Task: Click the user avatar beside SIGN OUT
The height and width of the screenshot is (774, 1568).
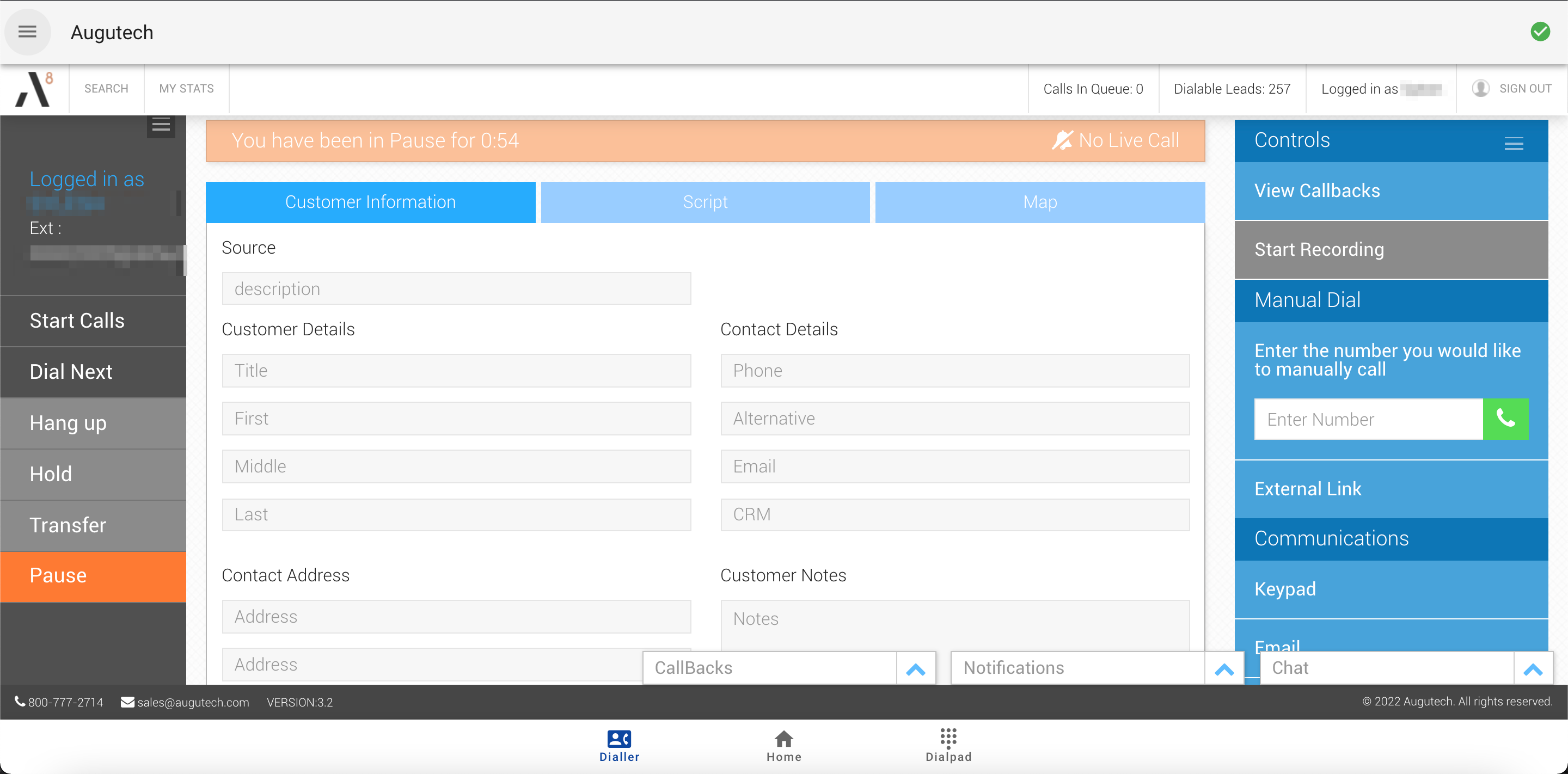Action: point(1481,88)
